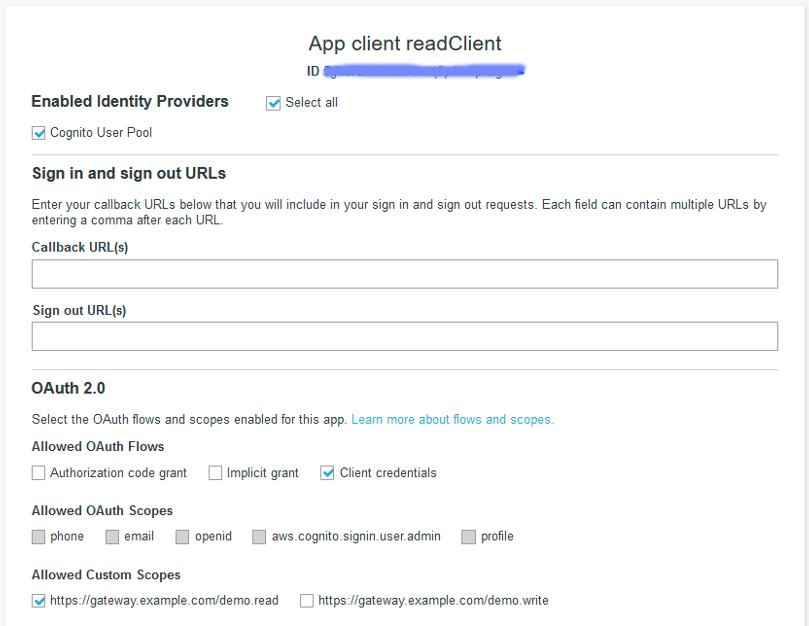Click the OAuth 2.0 section heading
The image size is (809, 626).
tap(67, 388)
